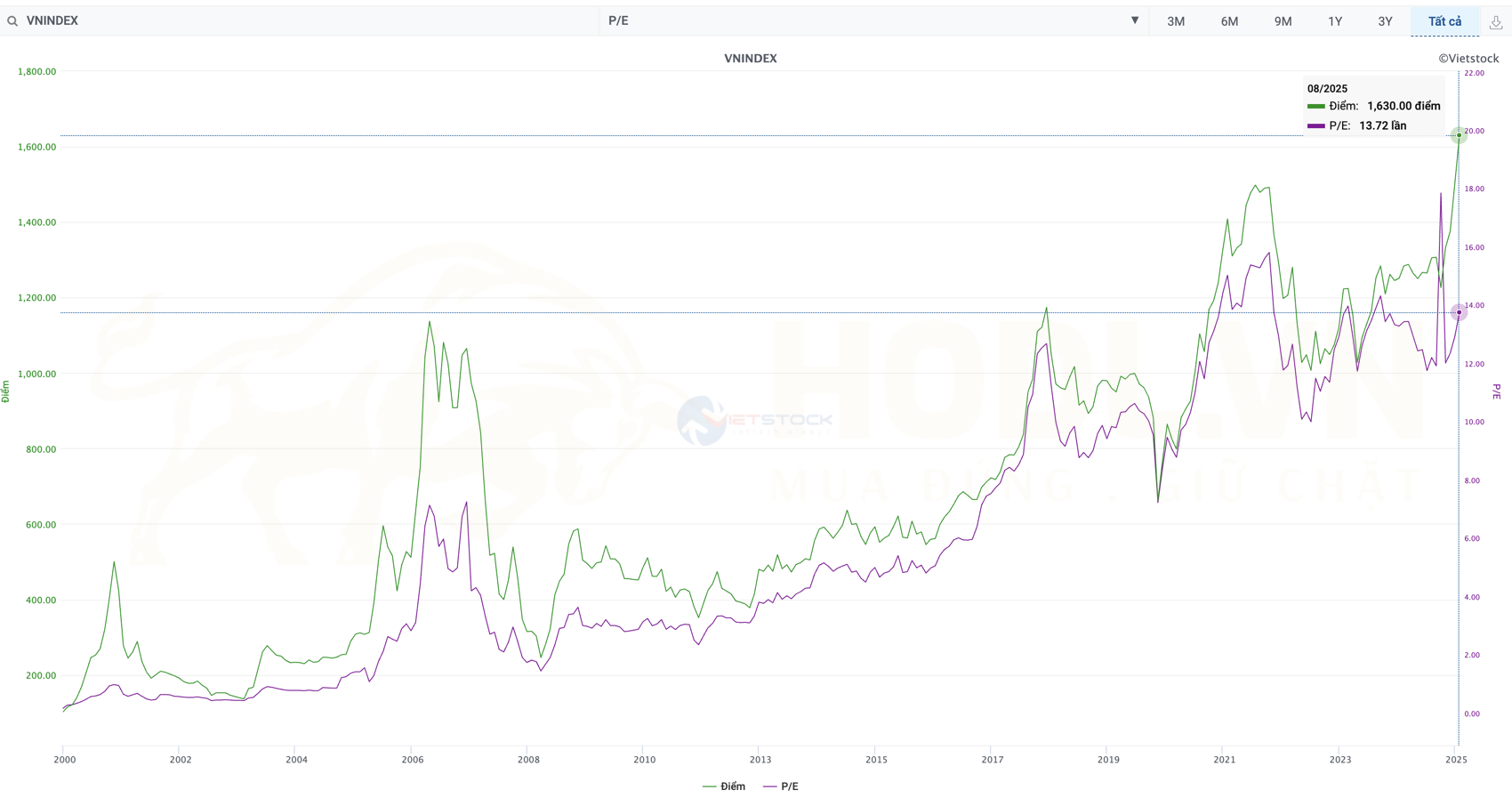The image size is (1512, 806).
Task: Click the 2008 label on the time axis
Action: [x=528, y=760]
